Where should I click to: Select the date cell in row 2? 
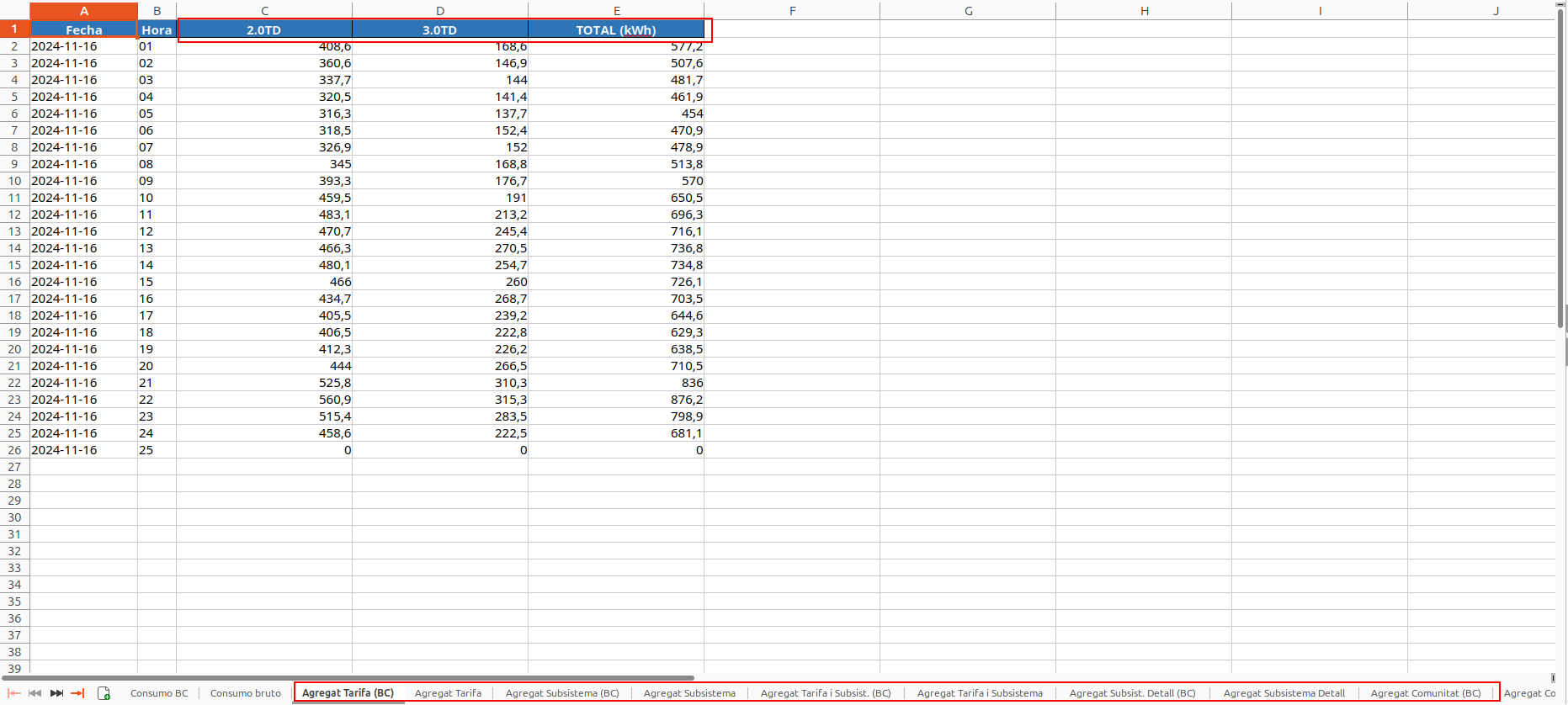84,46
